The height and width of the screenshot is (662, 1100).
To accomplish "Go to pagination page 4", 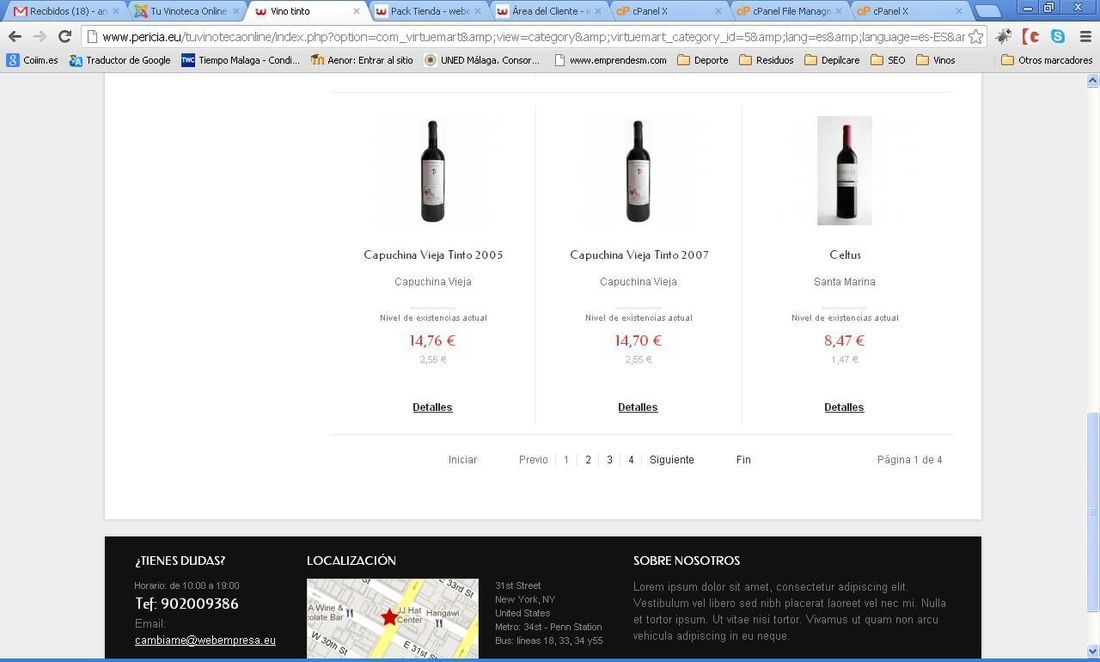I will coord(631,459).
